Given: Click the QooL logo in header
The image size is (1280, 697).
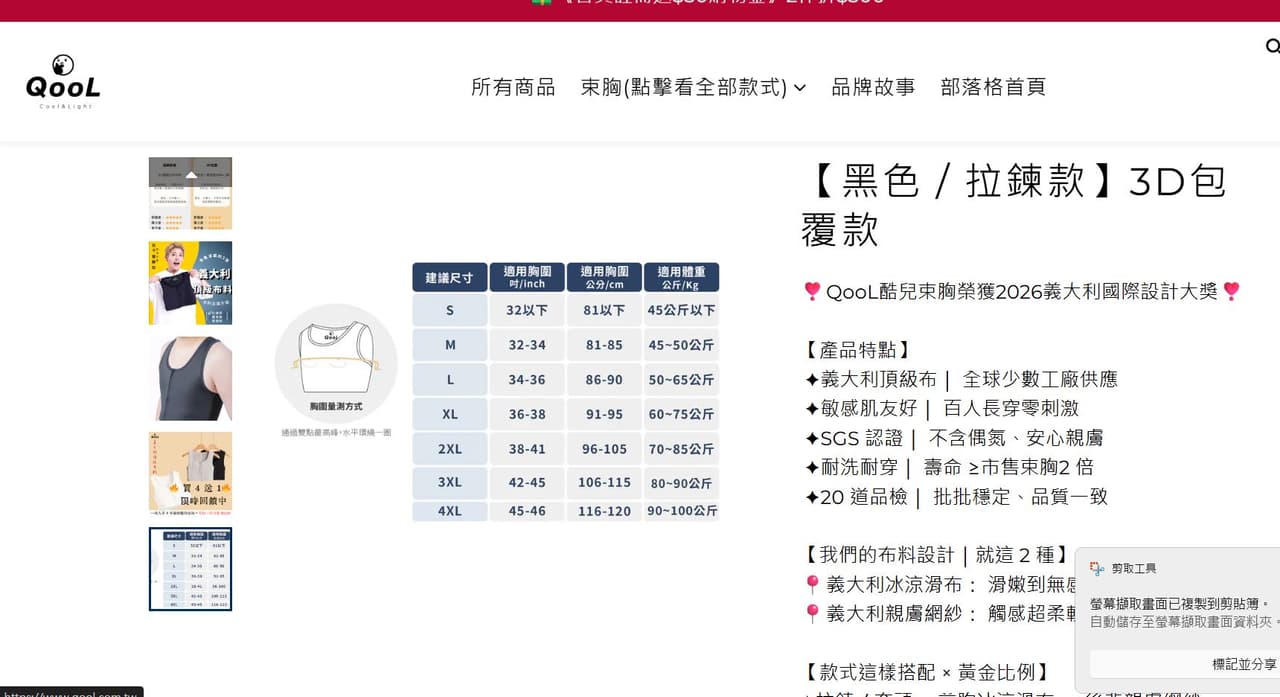Looking at the screenshot, I should click(63, 82).
